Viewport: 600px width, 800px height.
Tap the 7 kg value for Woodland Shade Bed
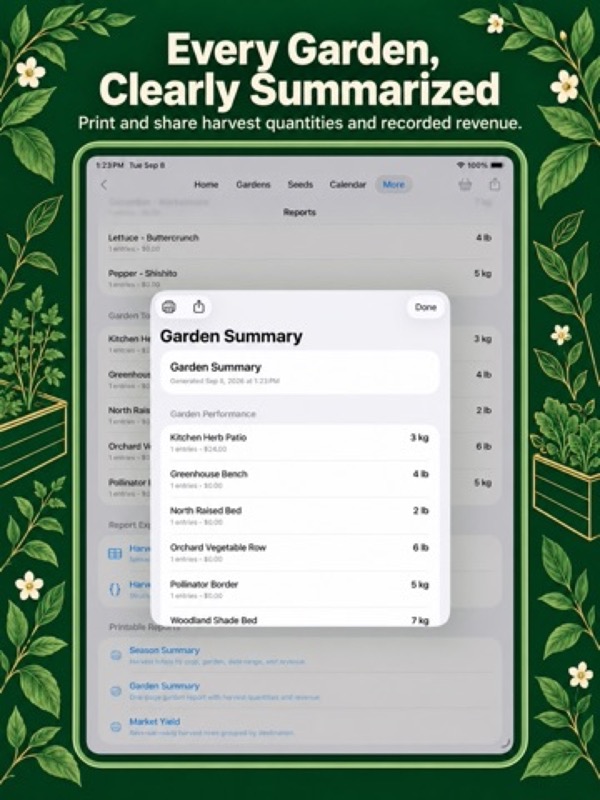420,620
